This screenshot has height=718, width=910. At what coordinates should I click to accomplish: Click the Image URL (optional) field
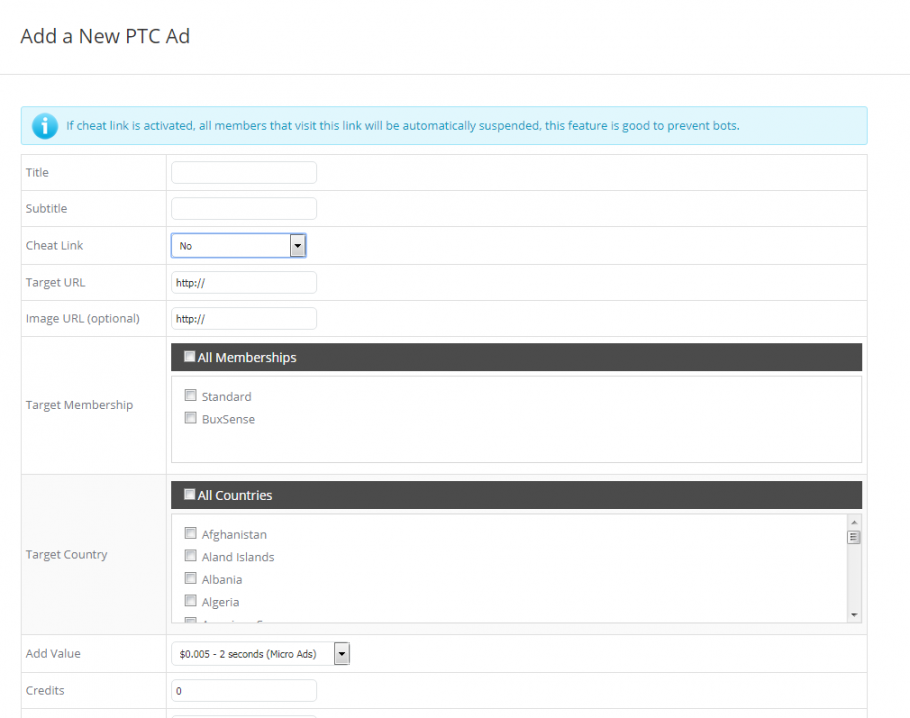tap(244, 319)
